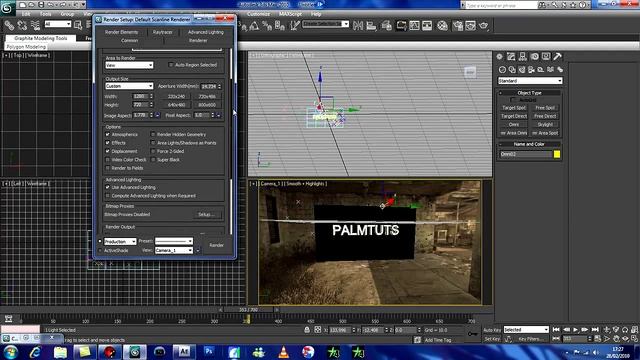Open the Render Elements tab

[121, 32]
